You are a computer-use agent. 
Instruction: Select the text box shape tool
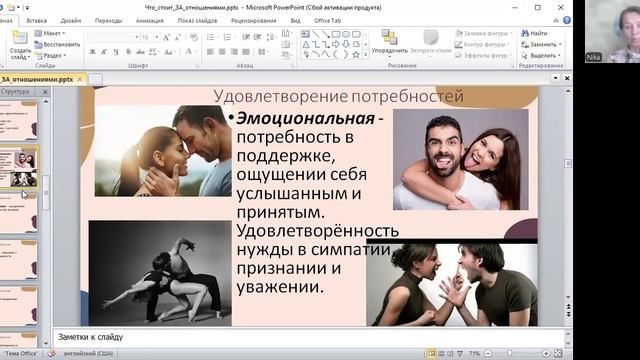(x=305, y=34)
